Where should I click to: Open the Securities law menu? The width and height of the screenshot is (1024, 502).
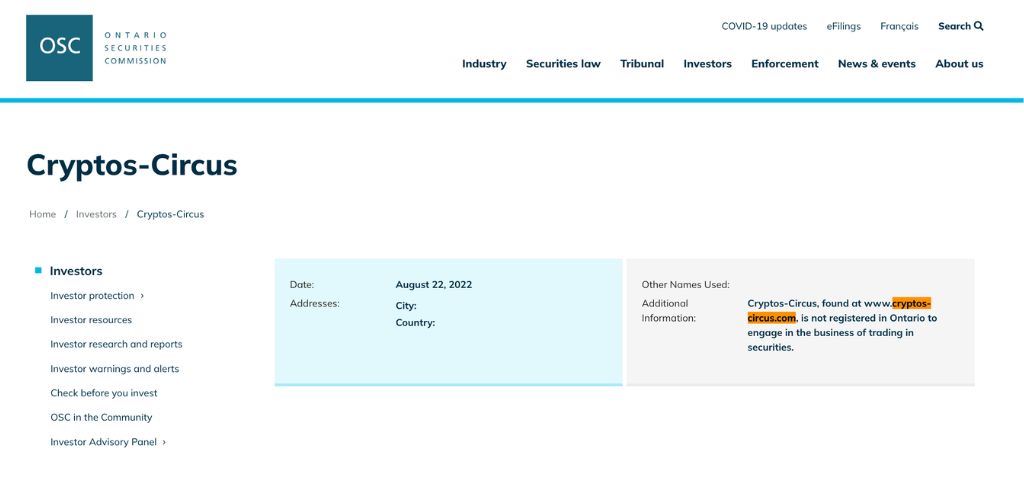563,63
